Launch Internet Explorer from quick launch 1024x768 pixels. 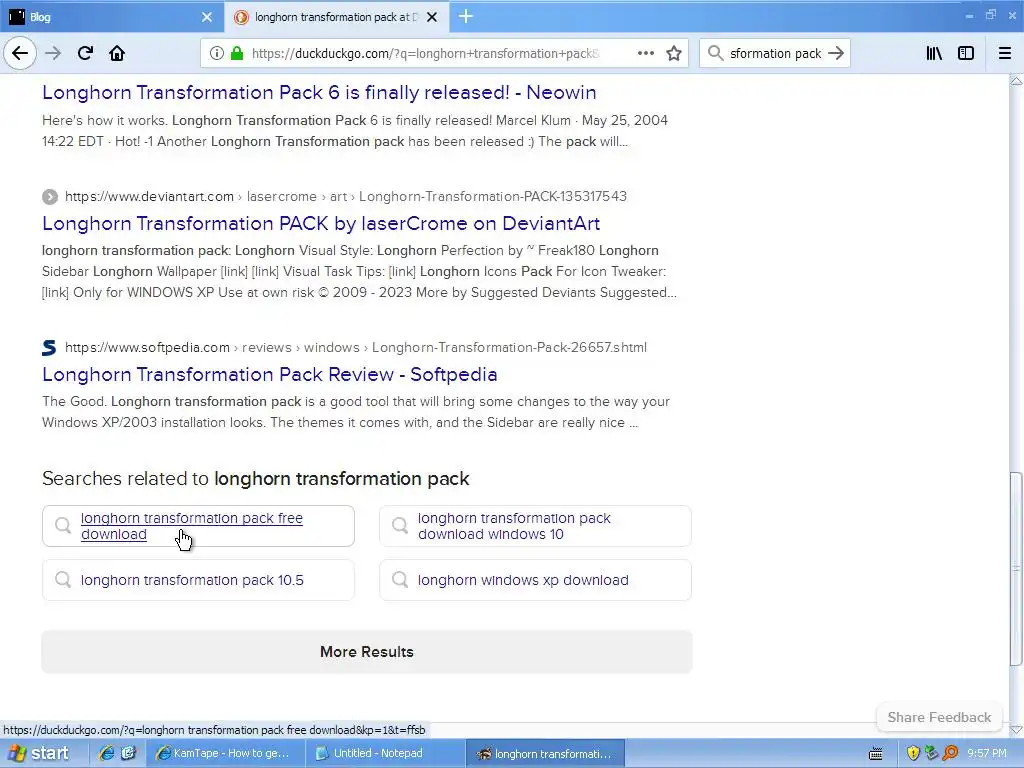tap(106, 753)
